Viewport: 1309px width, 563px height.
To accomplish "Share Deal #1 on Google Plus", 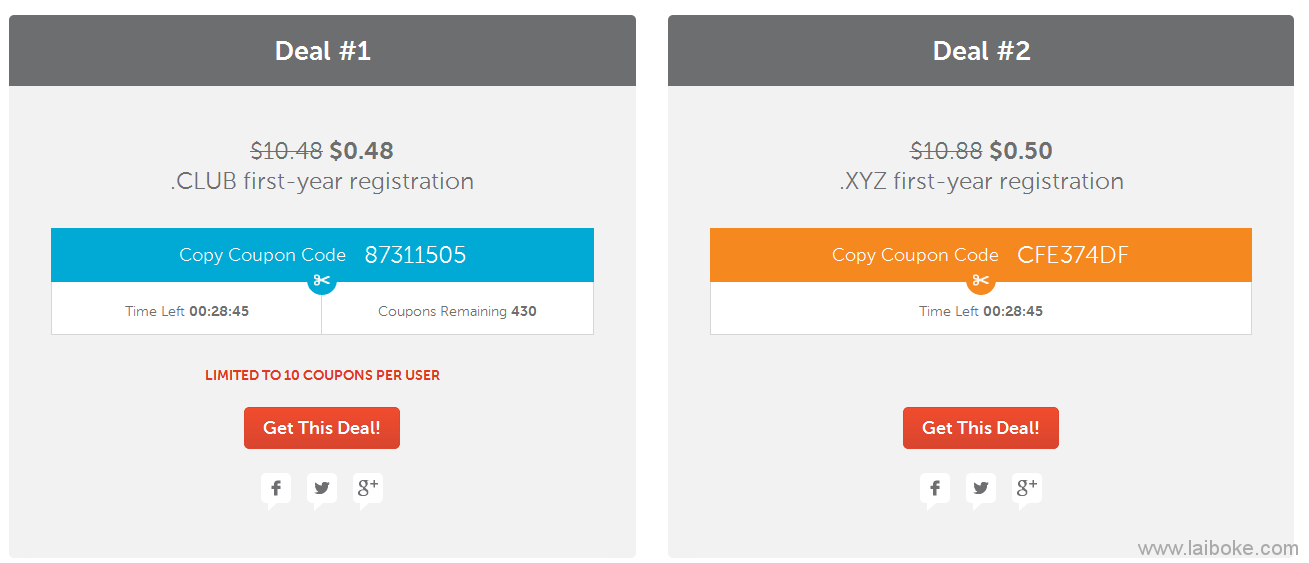I will tap(368, 489).
